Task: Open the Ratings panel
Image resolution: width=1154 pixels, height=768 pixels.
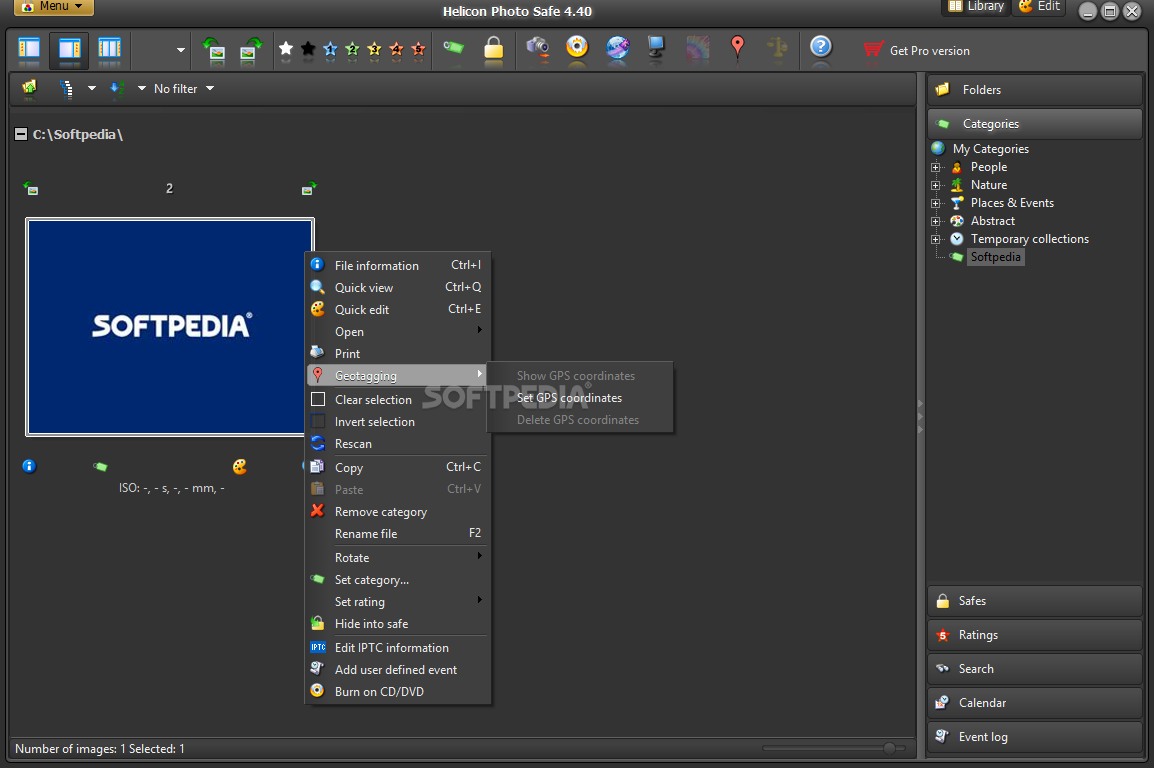Action: tap(1034, 635)
